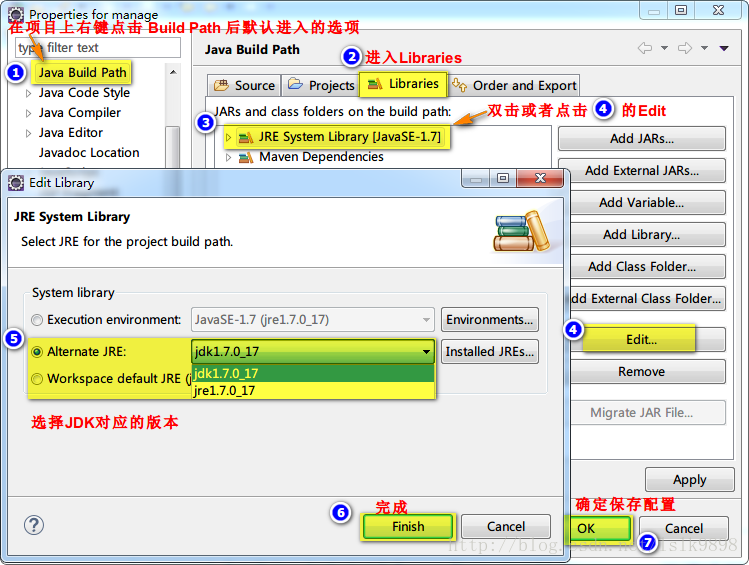Open the Alternate JRE combo box
749x565 pixels.
[313, 352]
